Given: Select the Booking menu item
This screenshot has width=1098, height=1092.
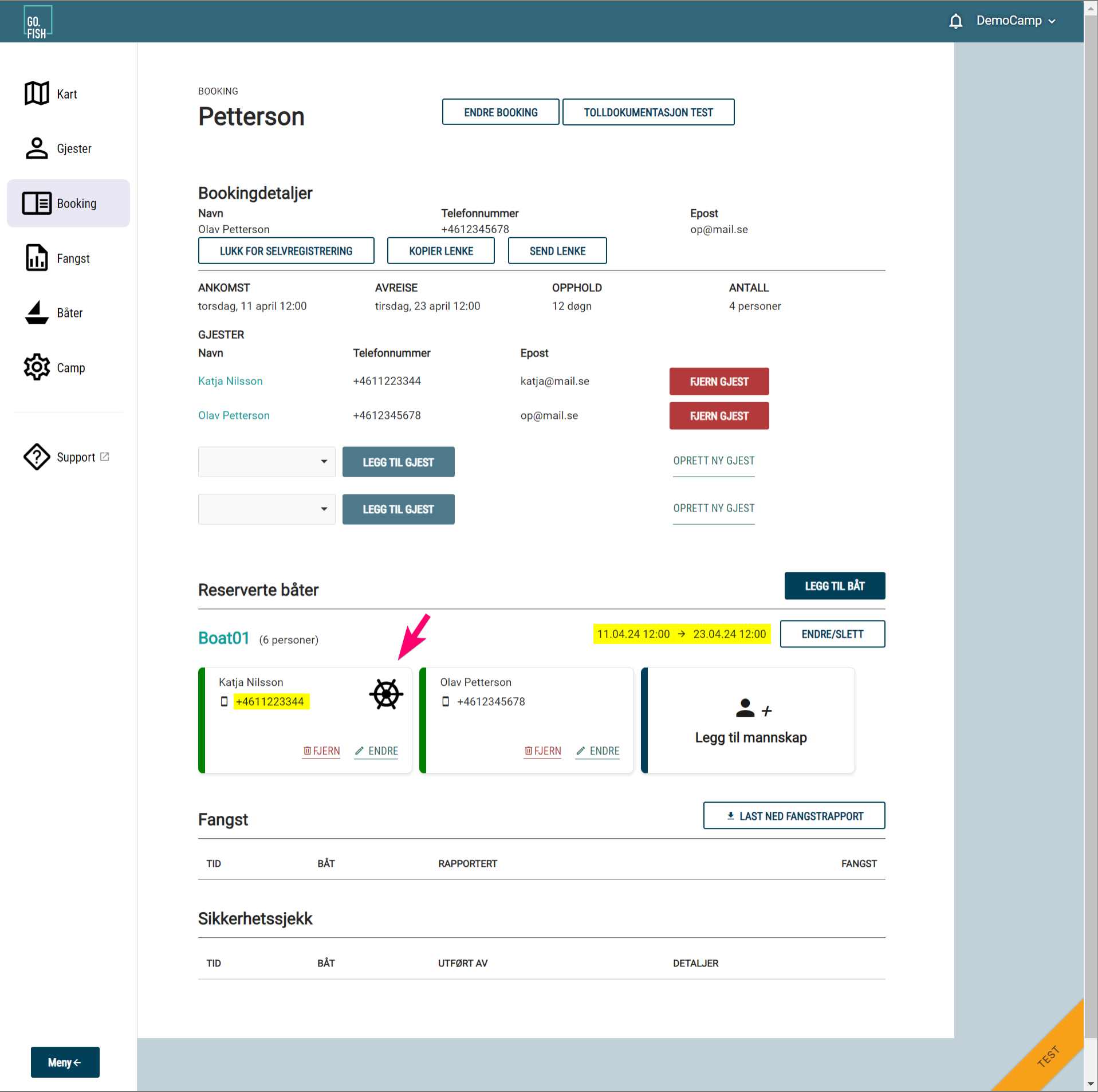Looking at the screenshot, I should [x=68, y=203].
